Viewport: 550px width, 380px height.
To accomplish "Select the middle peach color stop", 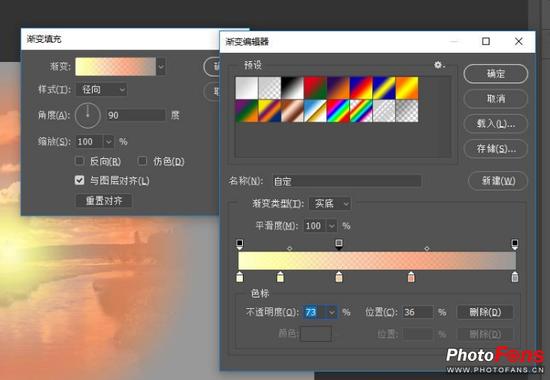I will coord(339,277).
